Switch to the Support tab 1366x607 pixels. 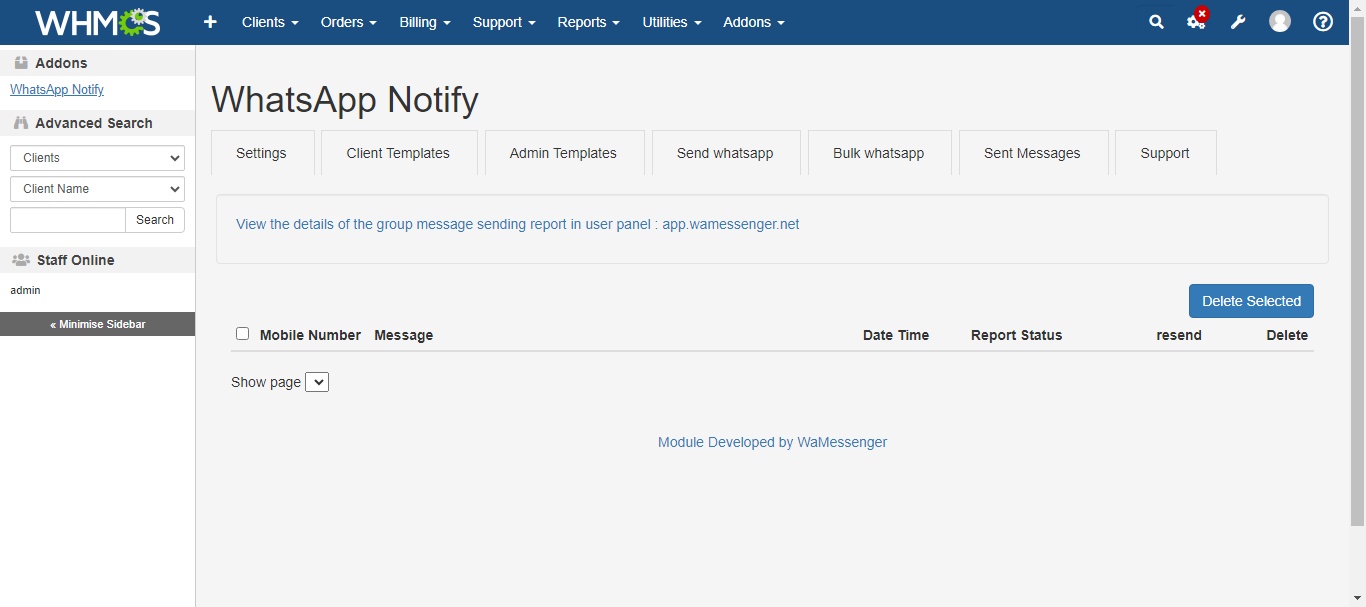coord(1166,153)
